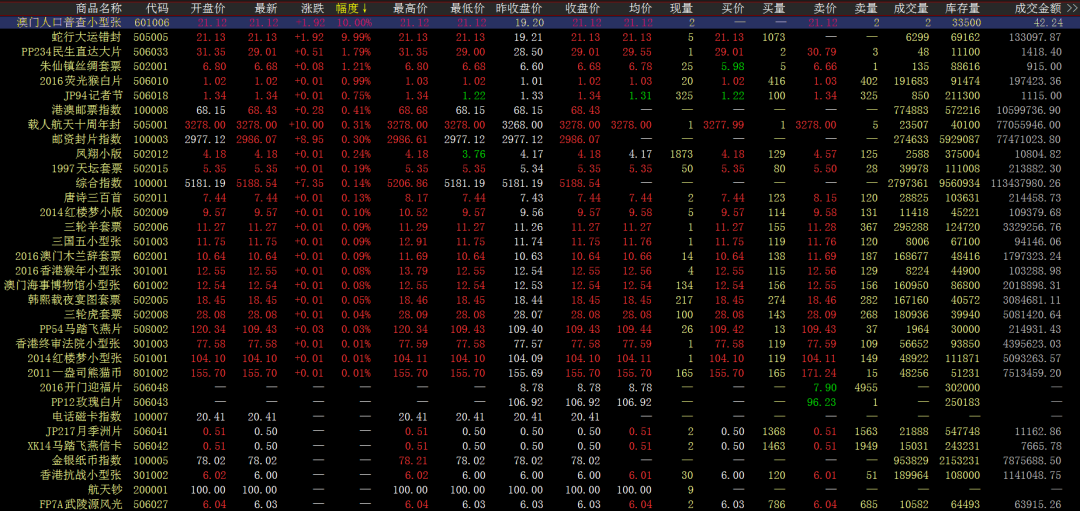Select the 三轮羊套票 row

click(x=540, y=227)
